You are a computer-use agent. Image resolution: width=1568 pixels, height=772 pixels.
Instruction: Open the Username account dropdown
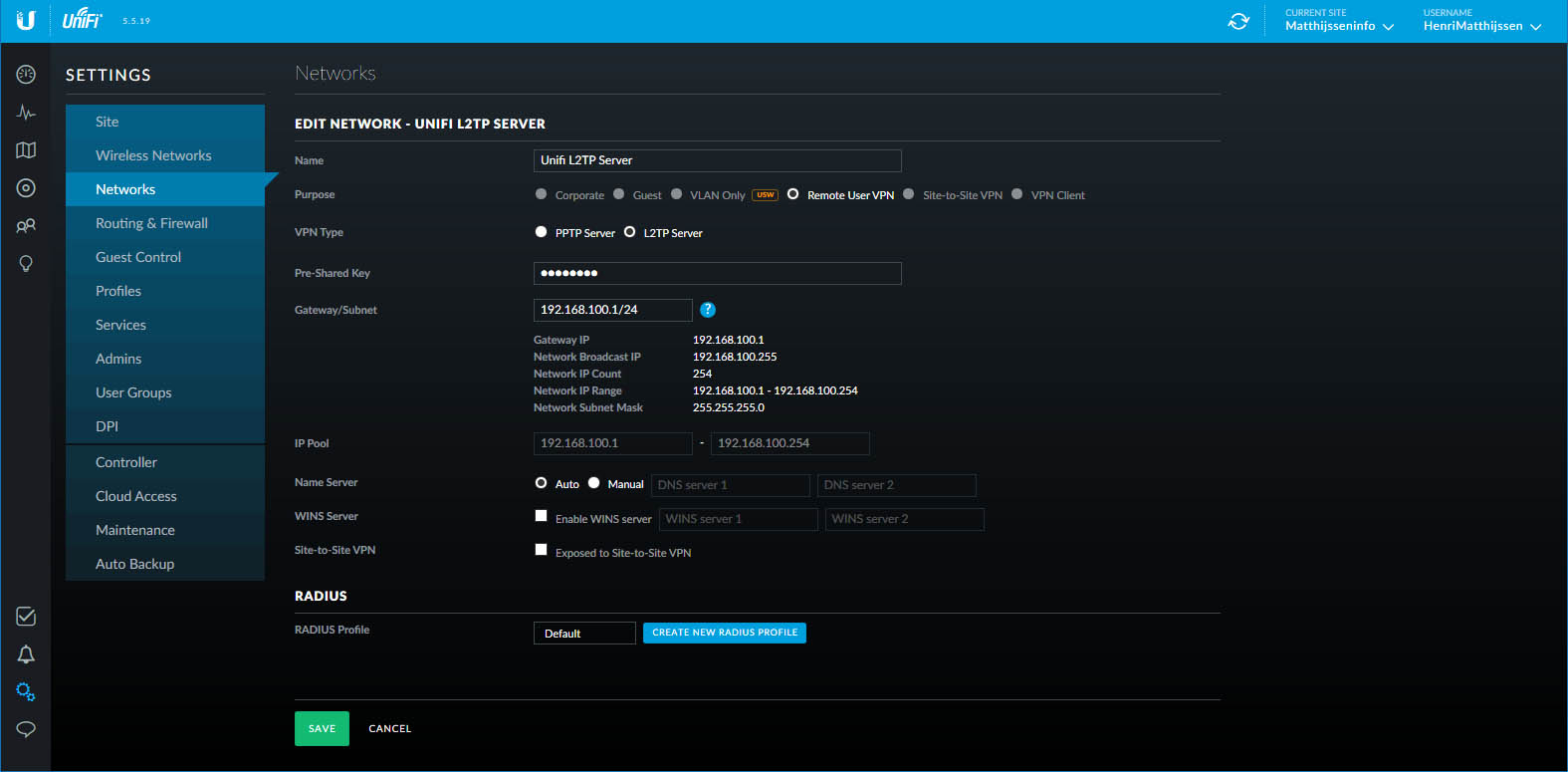pyautogui.click(x=1481, y=26)
